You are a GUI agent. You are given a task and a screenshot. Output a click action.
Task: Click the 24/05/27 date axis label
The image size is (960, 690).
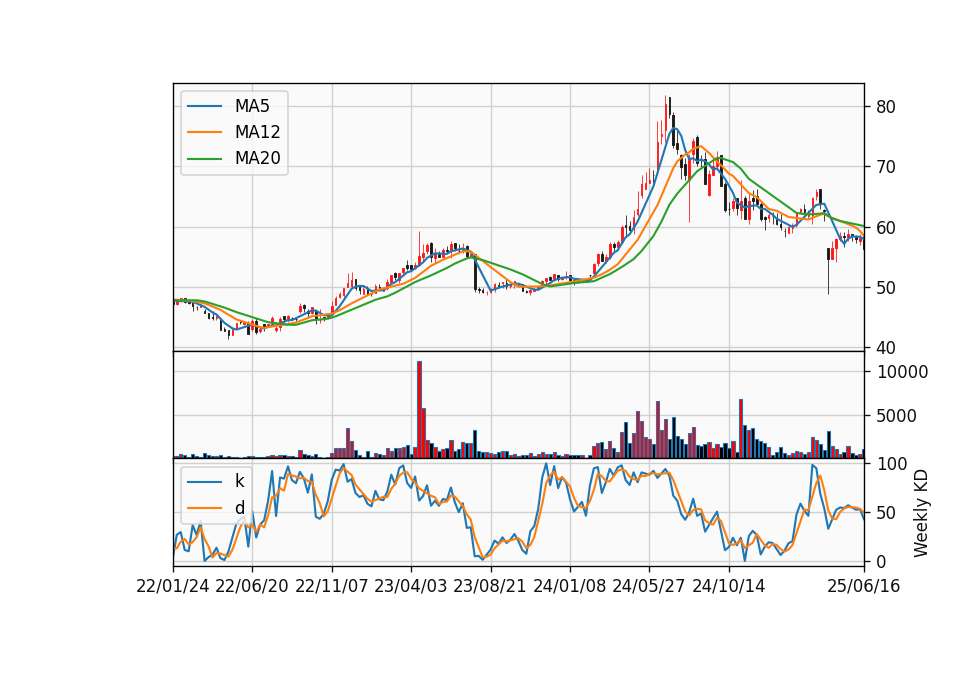click(x=649, y=586)
